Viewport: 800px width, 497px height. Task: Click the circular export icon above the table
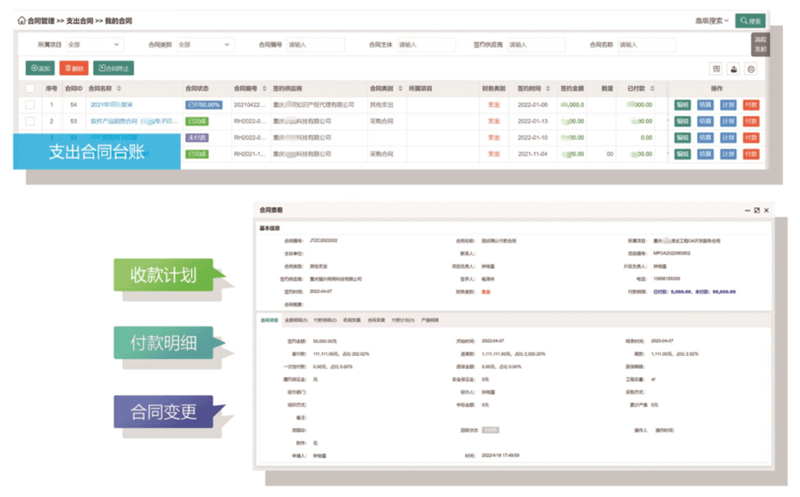click(750, 69)
